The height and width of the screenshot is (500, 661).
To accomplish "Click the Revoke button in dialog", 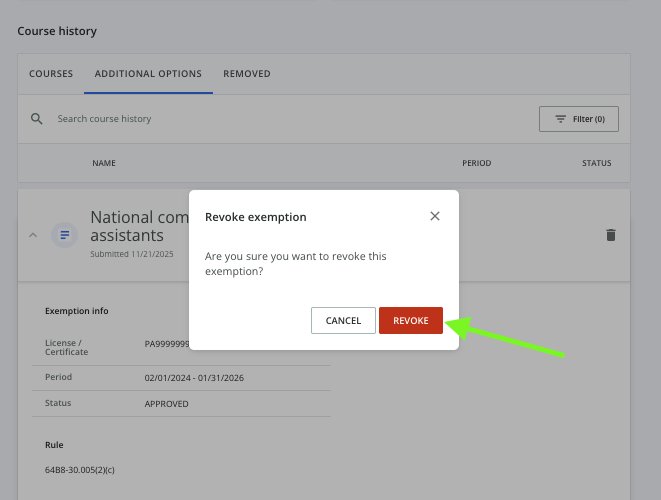I will click(410, 320).
